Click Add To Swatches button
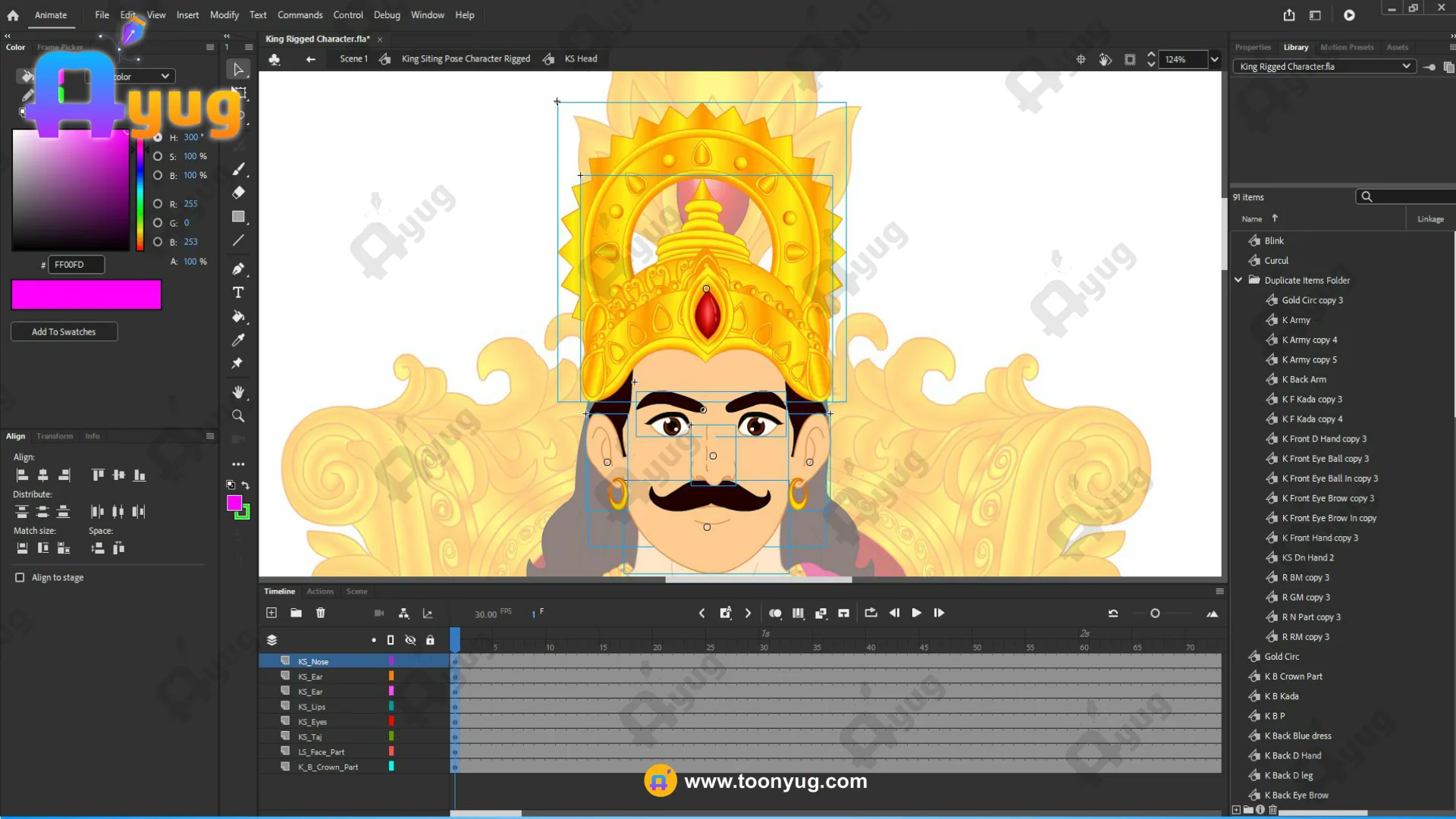This screenshot has width=1456, height=819. (x=64, y=332)
